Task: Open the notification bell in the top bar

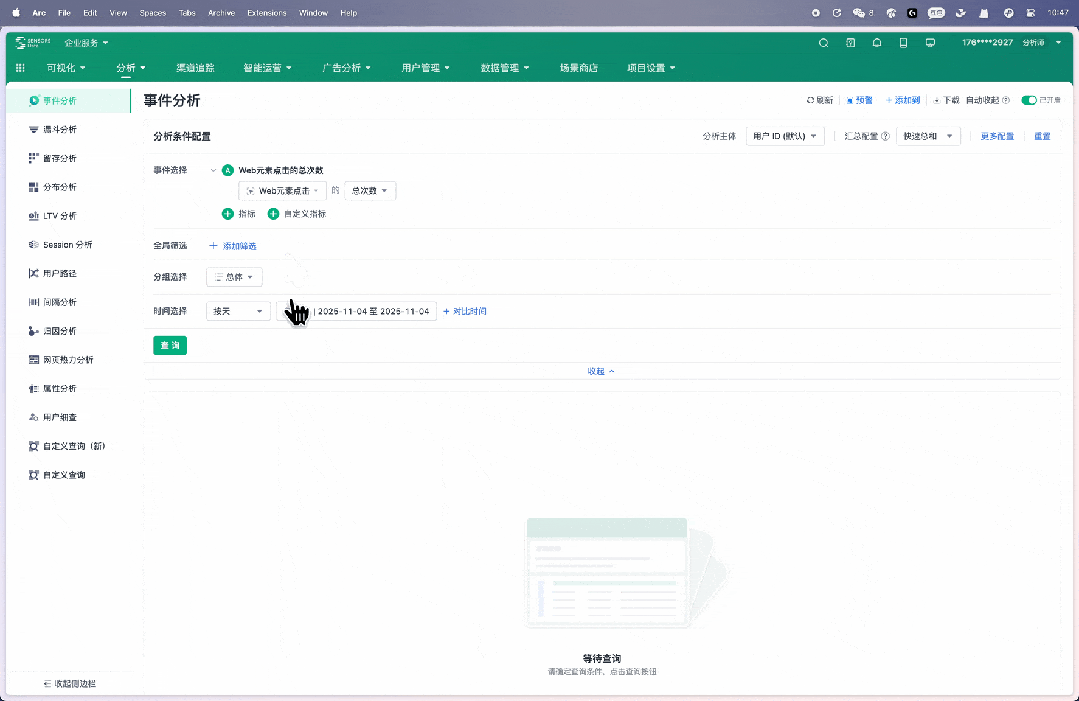Action: click(x=877, y=43)
